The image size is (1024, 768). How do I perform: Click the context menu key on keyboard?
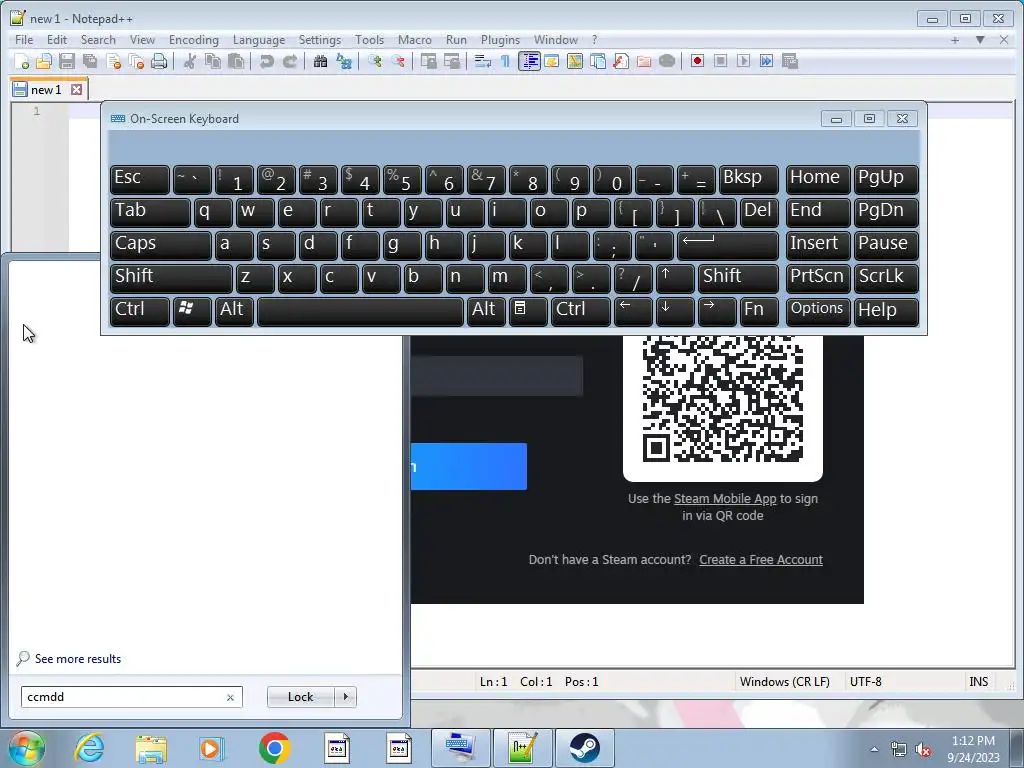point(528,311)
